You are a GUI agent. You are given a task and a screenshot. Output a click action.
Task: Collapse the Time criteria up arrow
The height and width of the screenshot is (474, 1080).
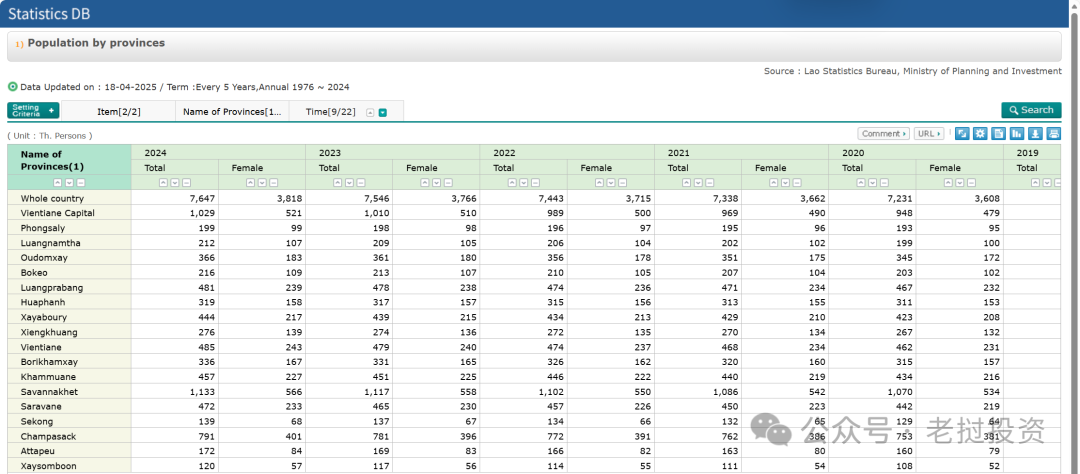point(370,112)
